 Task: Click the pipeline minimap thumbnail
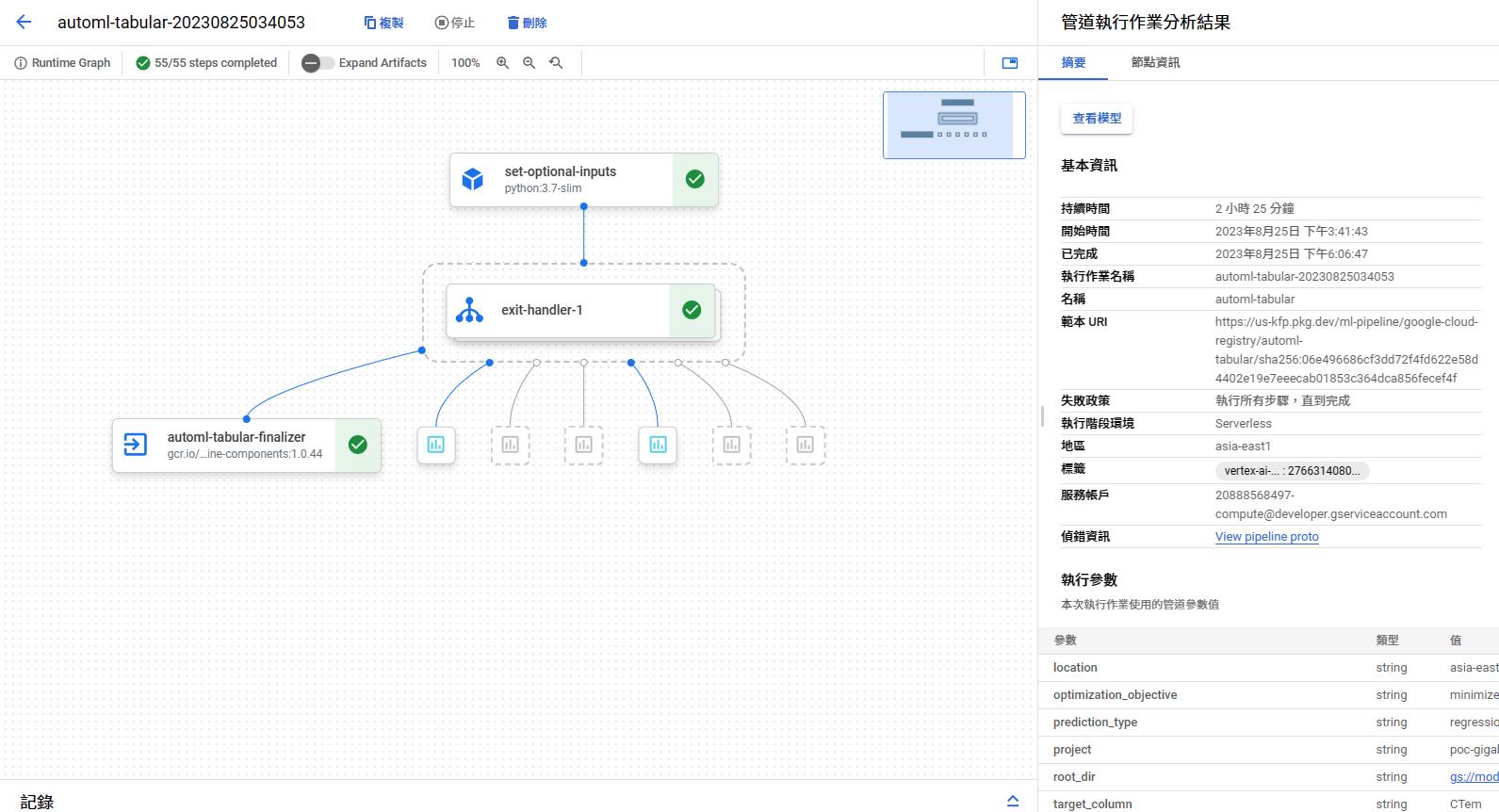tap(953, 125)
